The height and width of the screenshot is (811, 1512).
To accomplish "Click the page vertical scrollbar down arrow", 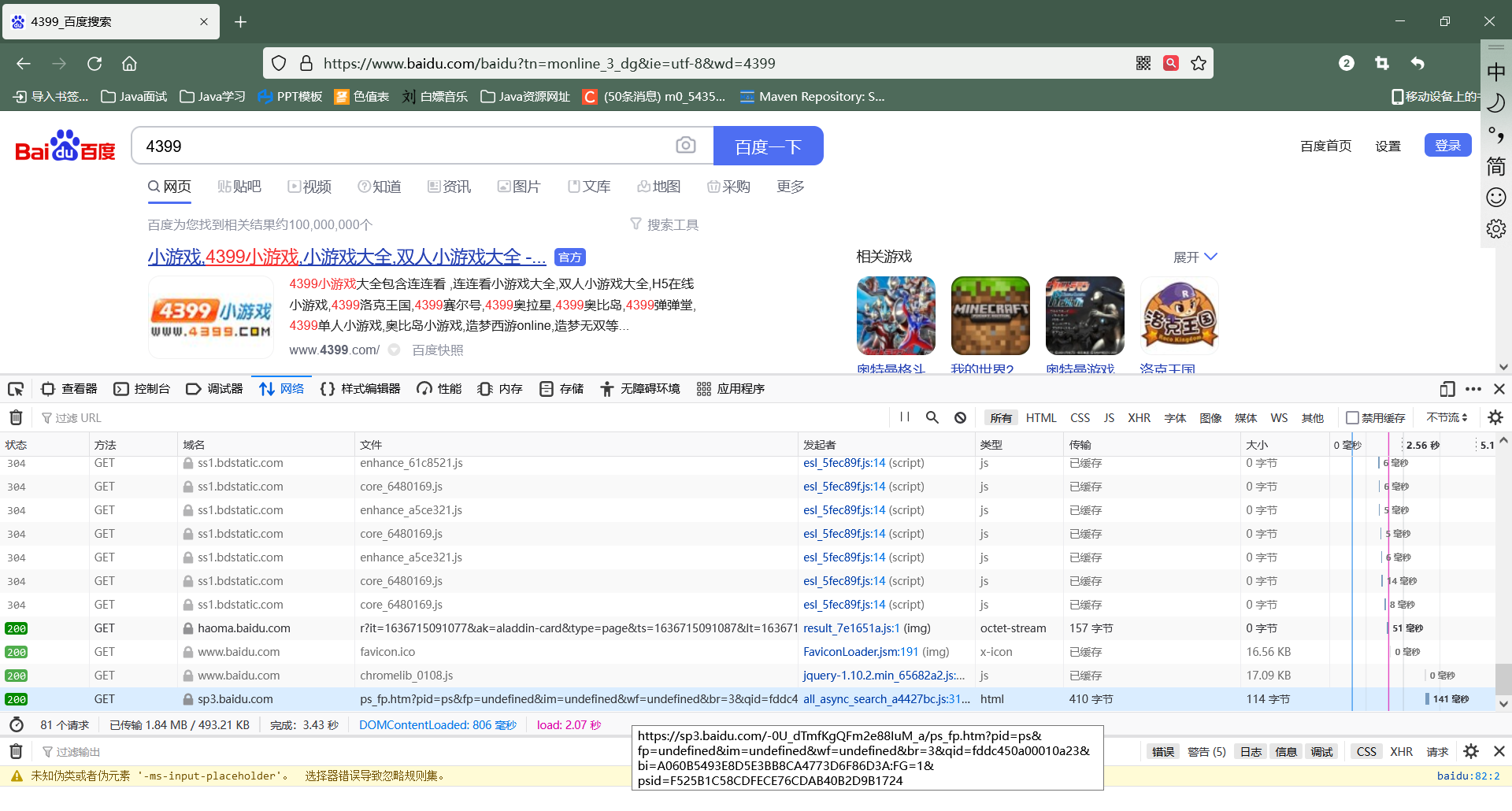I will [x=1503, y=367].
